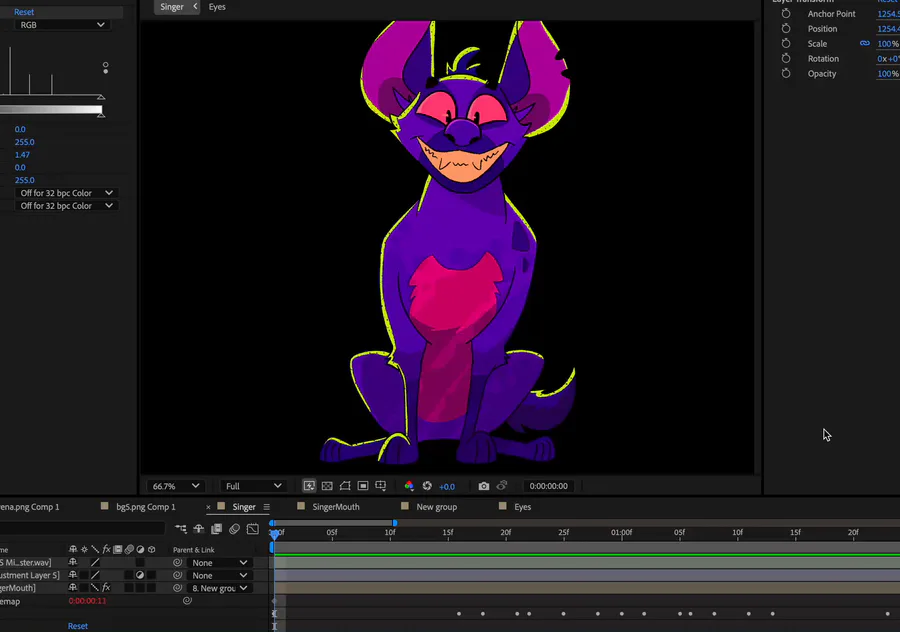Image resolution: width=900 pixels, height=632 pixels.
Task: Click the Levels output gradient bar
Action: tap(51, 109)
